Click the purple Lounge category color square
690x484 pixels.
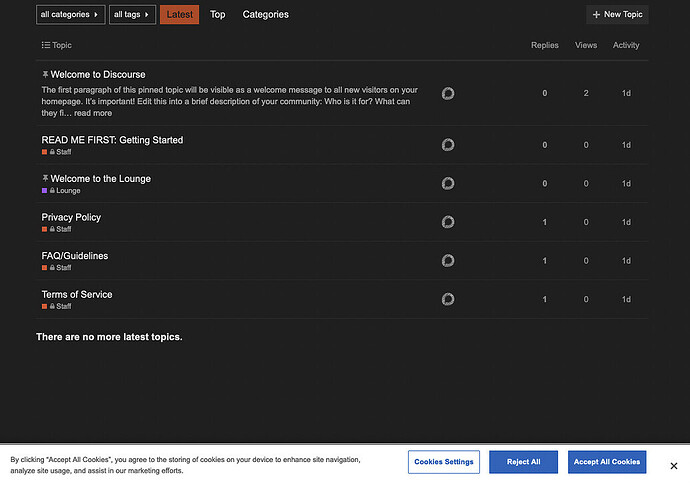click(44, 191)
